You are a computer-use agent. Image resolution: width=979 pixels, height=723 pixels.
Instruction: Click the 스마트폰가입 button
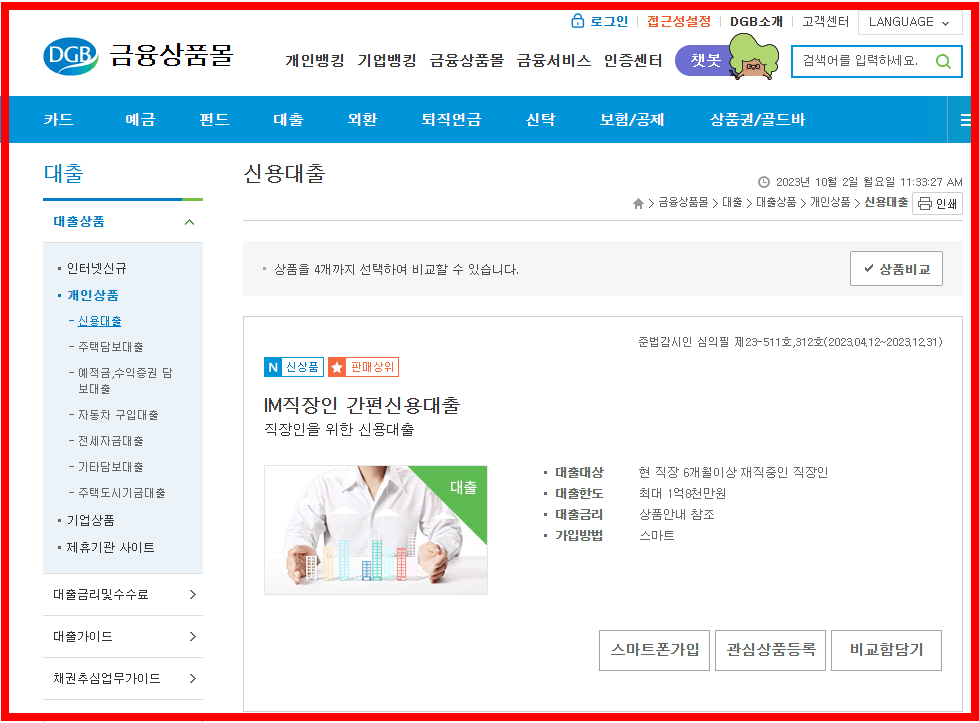[x=654, y=650]
